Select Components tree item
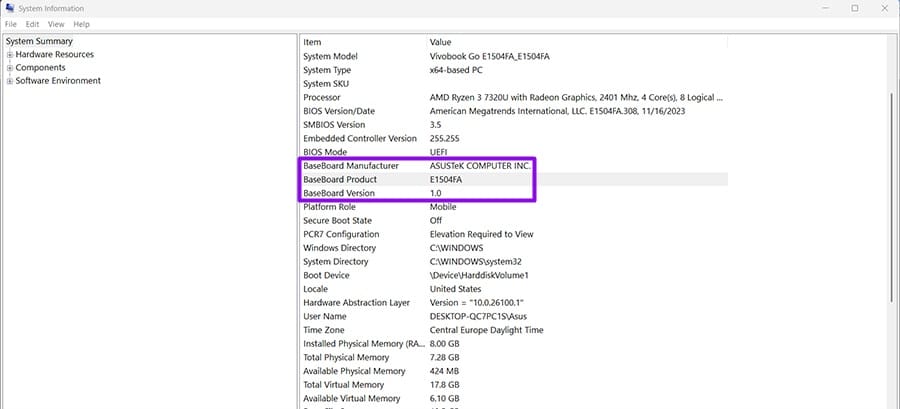Image resolution: width=900 pixels, height=409 pixels. (x=40, y=68)
